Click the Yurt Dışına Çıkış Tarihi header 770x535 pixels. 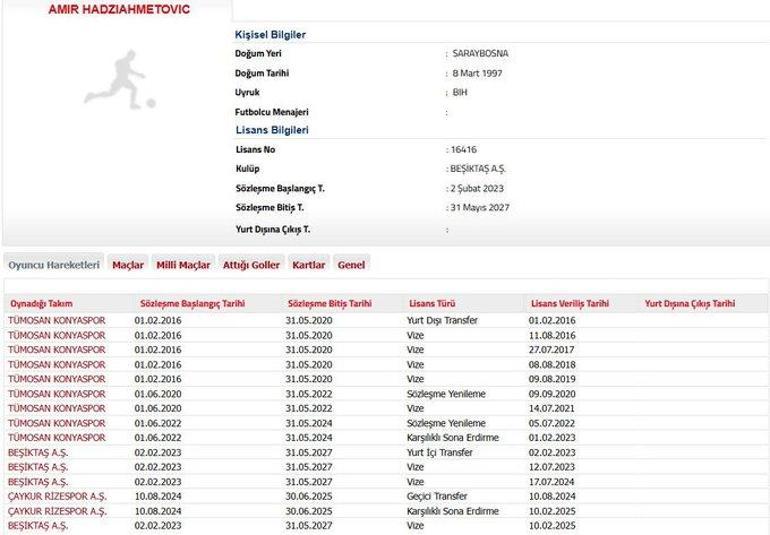690,303
